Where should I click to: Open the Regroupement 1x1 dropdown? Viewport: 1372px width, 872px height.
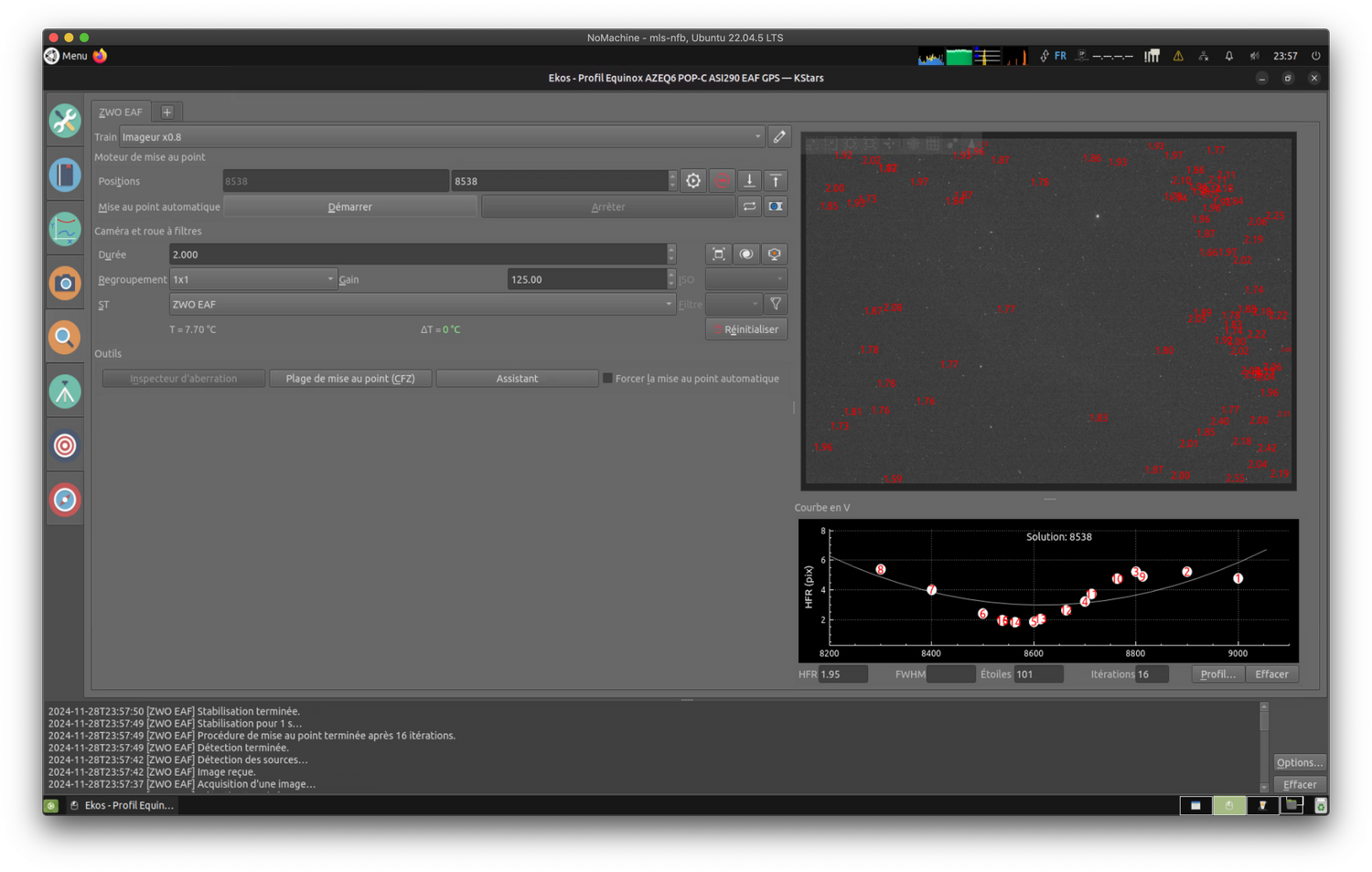point(253,280)
